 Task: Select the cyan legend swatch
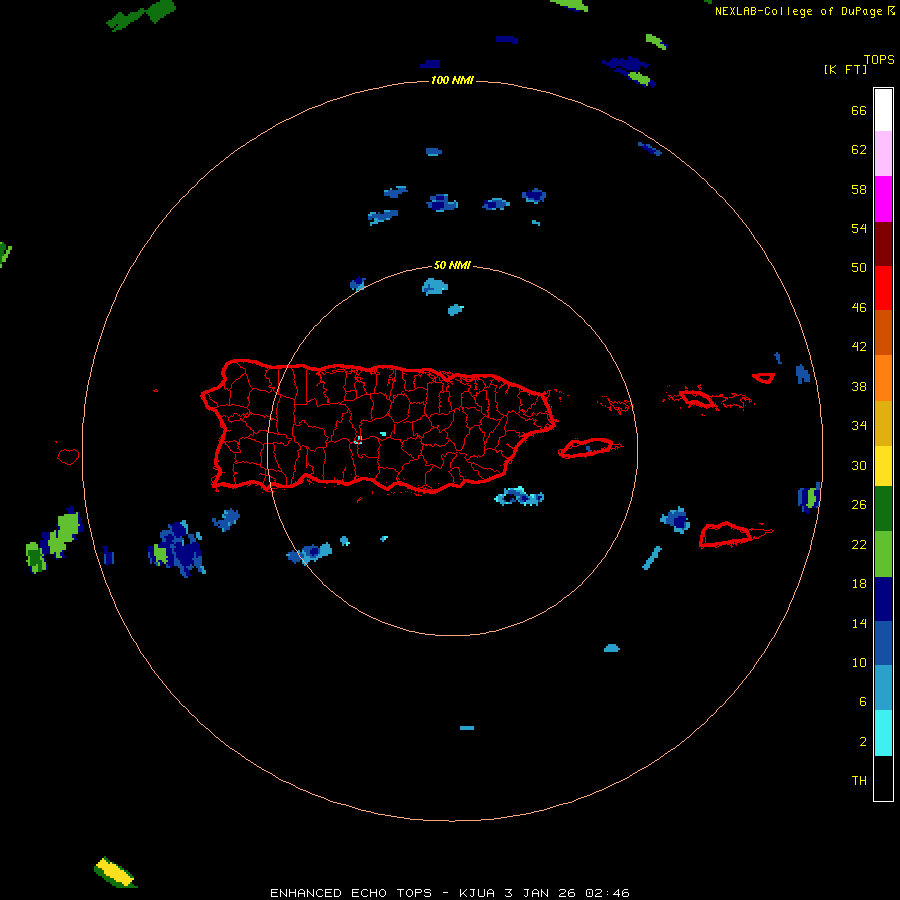[883, 733]
